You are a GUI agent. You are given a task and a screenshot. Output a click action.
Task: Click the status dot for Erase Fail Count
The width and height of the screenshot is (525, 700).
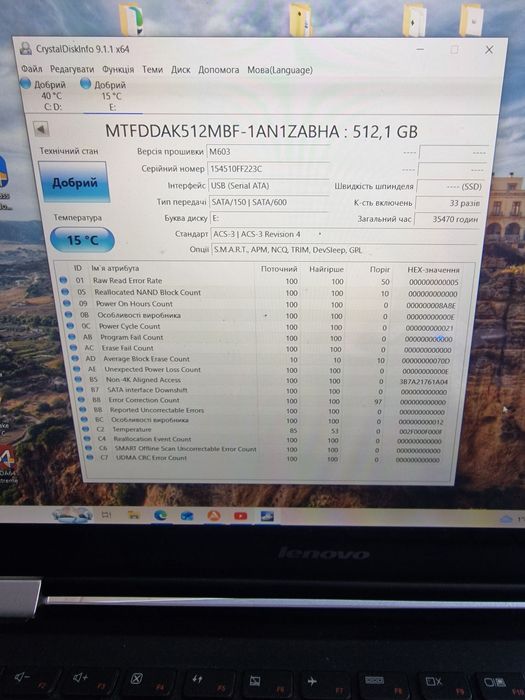coord(74,348)
